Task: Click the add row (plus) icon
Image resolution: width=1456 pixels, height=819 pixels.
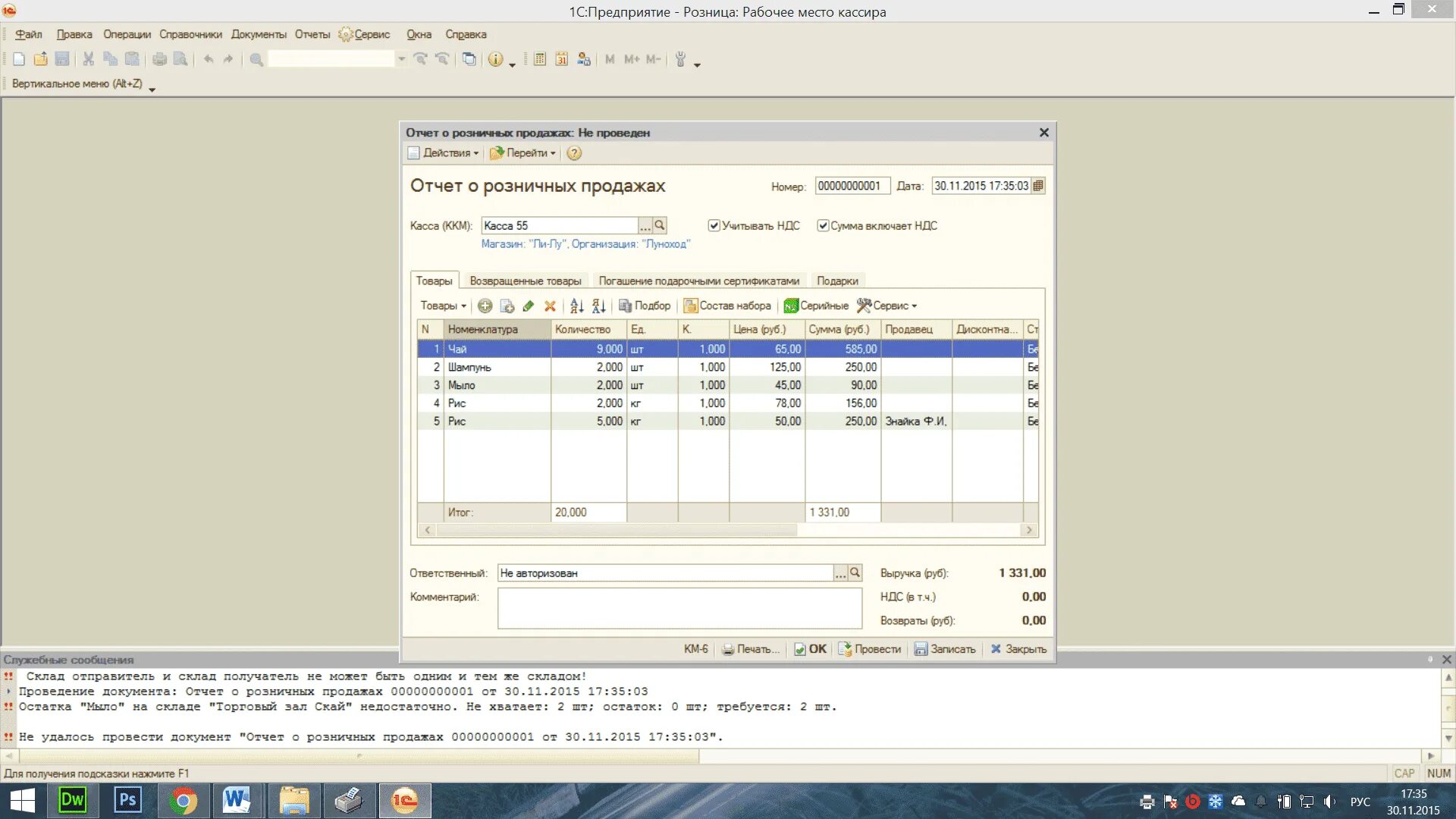Action: coord(485,306)
